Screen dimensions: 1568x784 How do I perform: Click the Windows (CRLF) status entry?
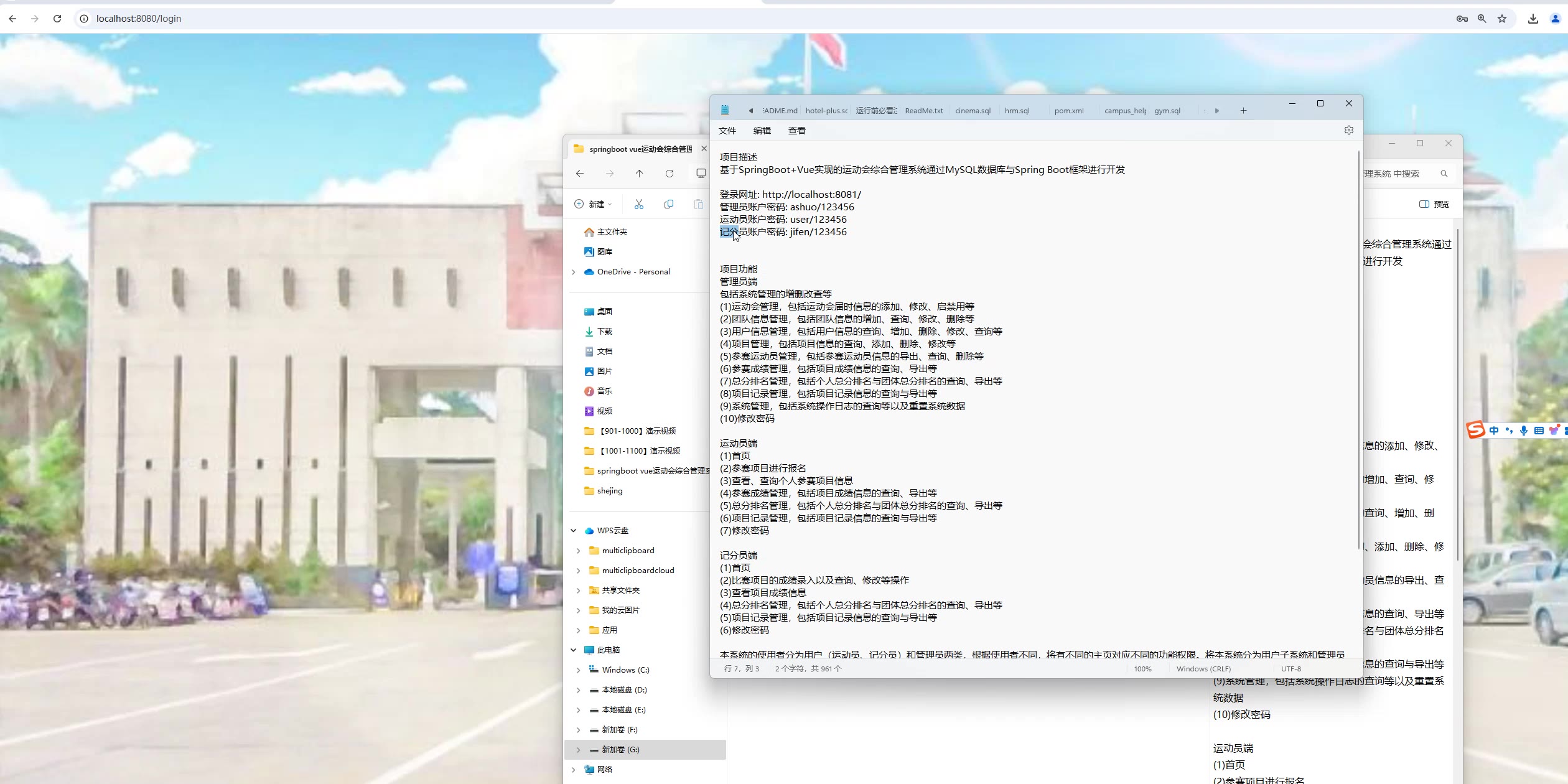point(1203,669)
